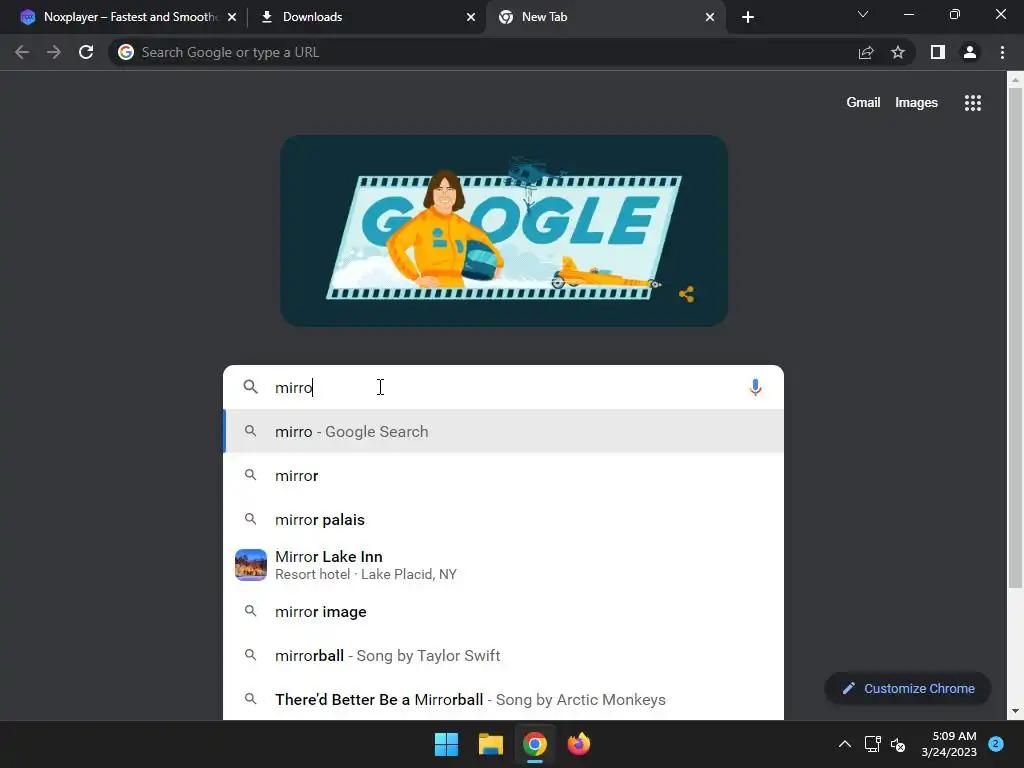1024x768 pixels.
Task: Open the Gmail link
Action: (x=863, y=103)
